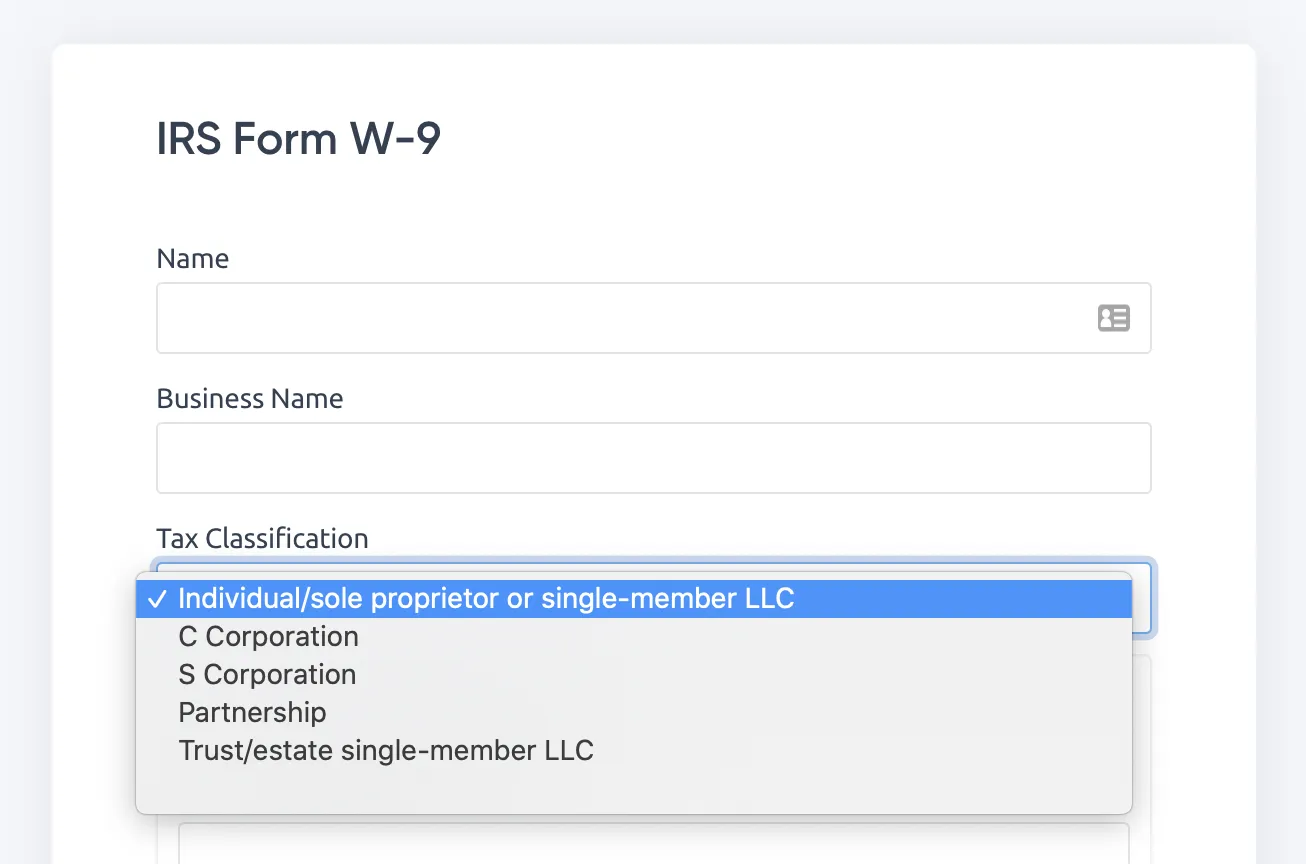Click the dropdown's empty bottom area

633,788
